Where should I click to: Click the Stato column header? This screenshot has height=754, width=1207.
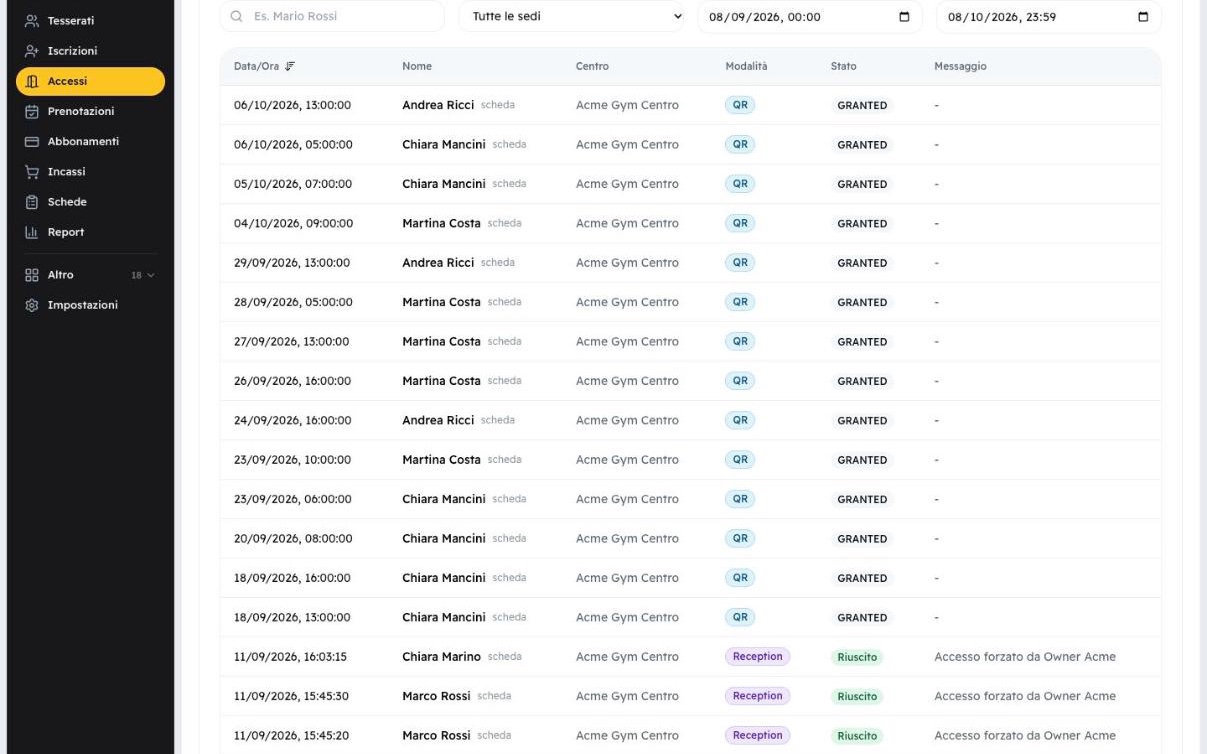[x=843, y=66]
